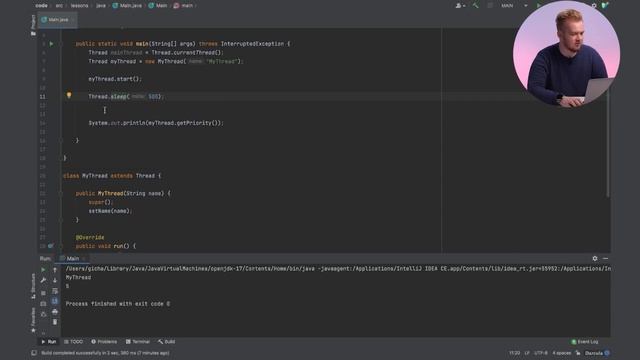Click the 'Process finished with exit code' line
The height and width of the screenshot is (360, 640).
(x=118, y=304)
